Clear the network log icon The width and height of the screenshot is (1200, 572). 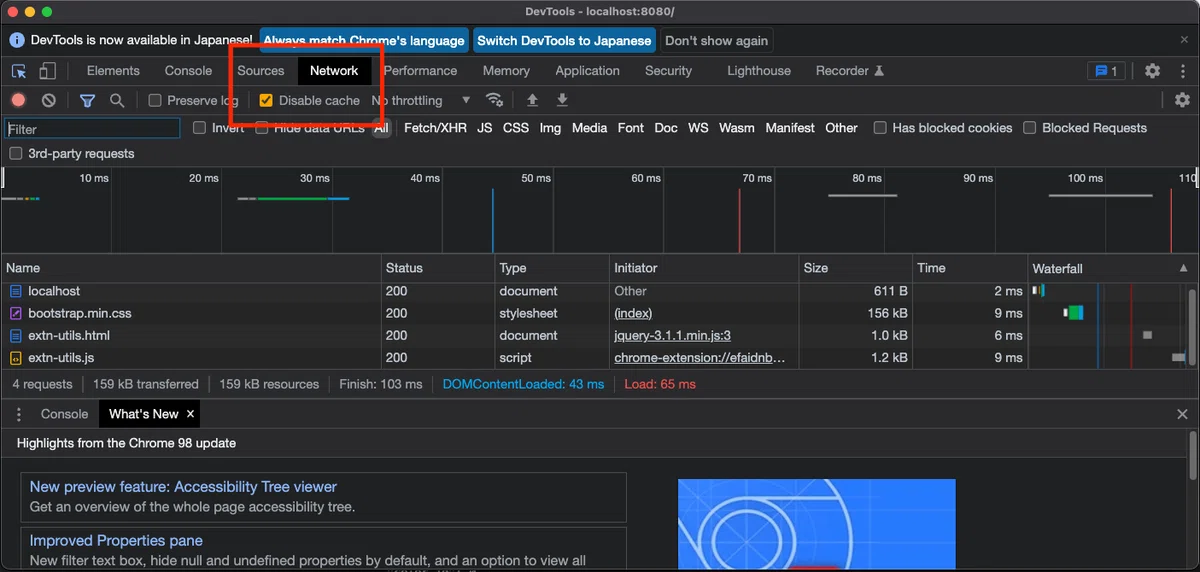coord(48,100)
